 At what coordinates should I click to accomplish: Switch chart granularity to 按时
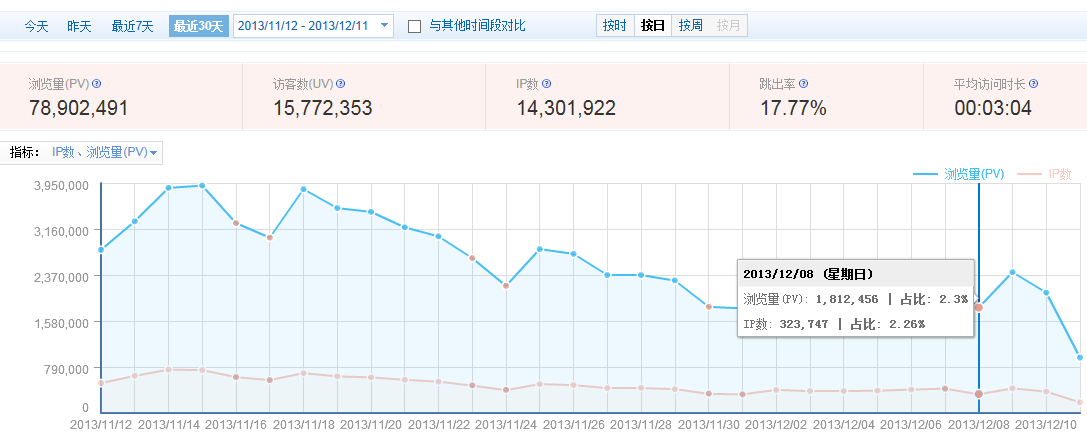[614, 26]
